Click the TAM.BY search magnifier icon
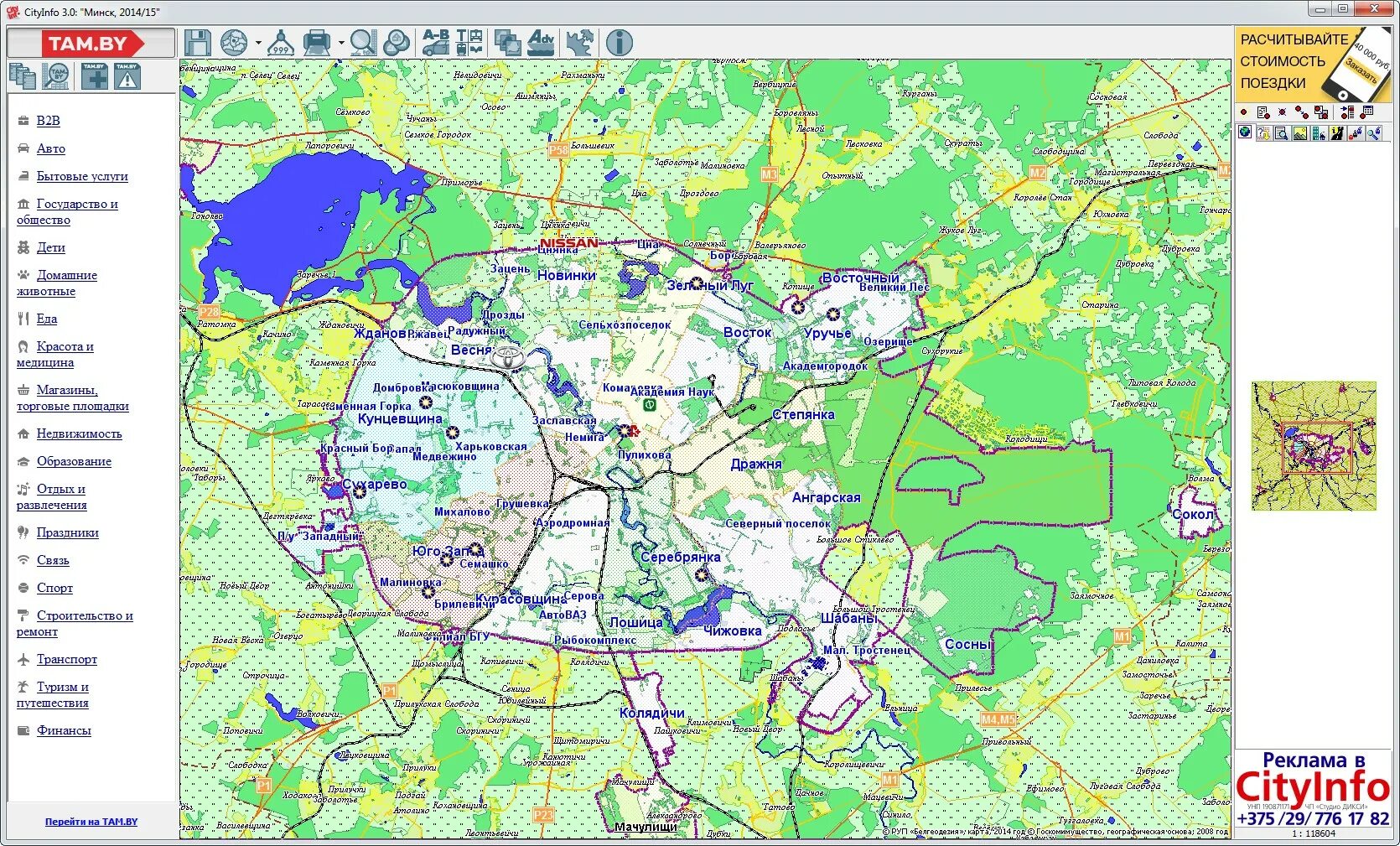 (57, 76)
